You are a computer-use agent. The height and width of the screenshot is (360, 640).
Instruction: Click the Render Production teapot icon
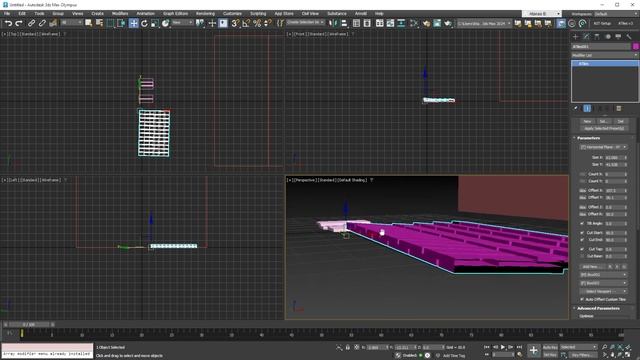click(448, 23)
